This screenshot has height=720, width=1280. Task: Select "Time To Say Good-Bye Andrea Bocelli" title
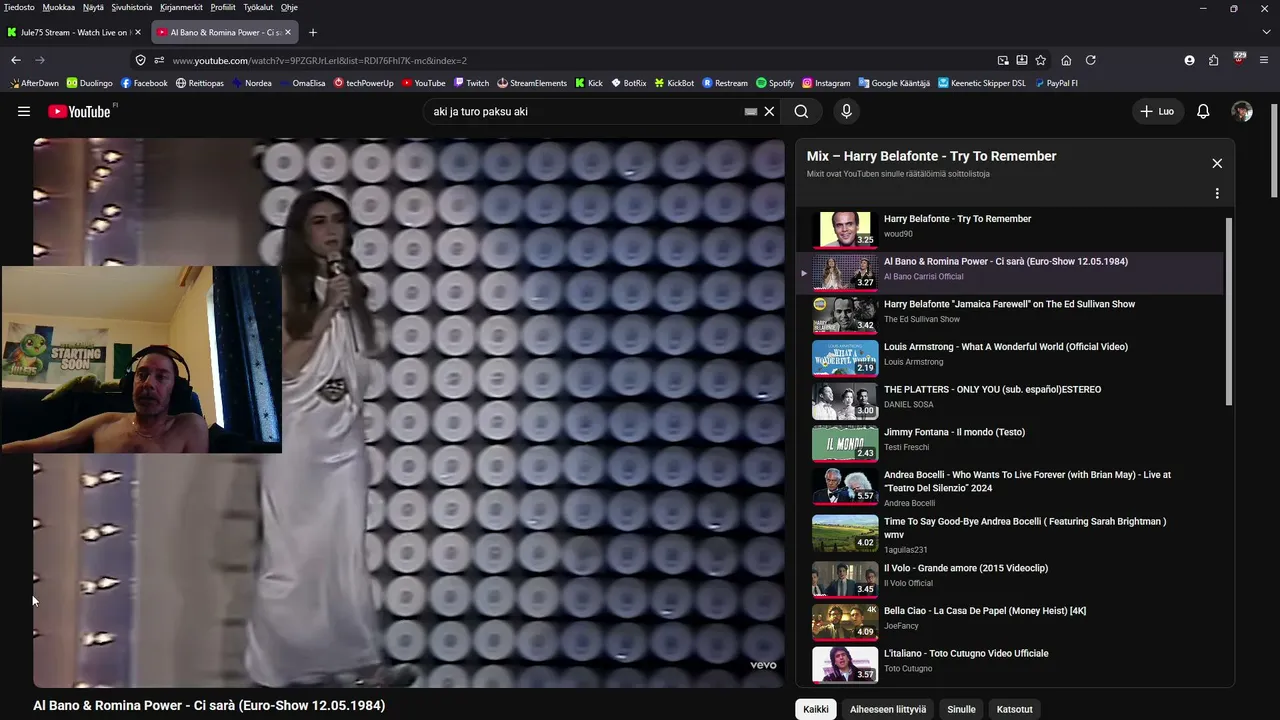1025,527
